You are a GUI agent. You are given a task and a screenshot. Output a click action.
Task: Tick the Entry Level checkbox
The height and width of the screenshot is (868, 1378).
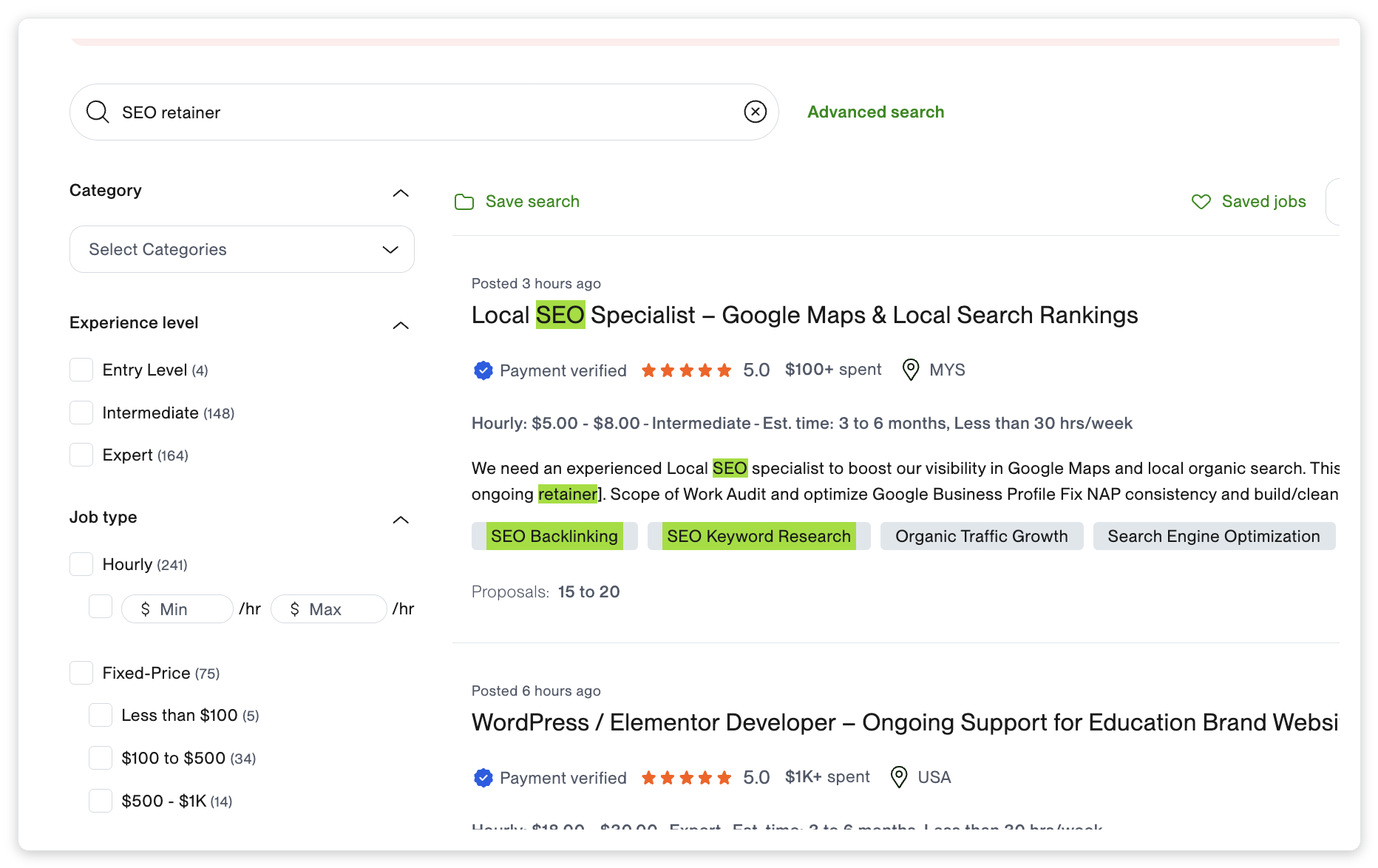tap(81, 370)
